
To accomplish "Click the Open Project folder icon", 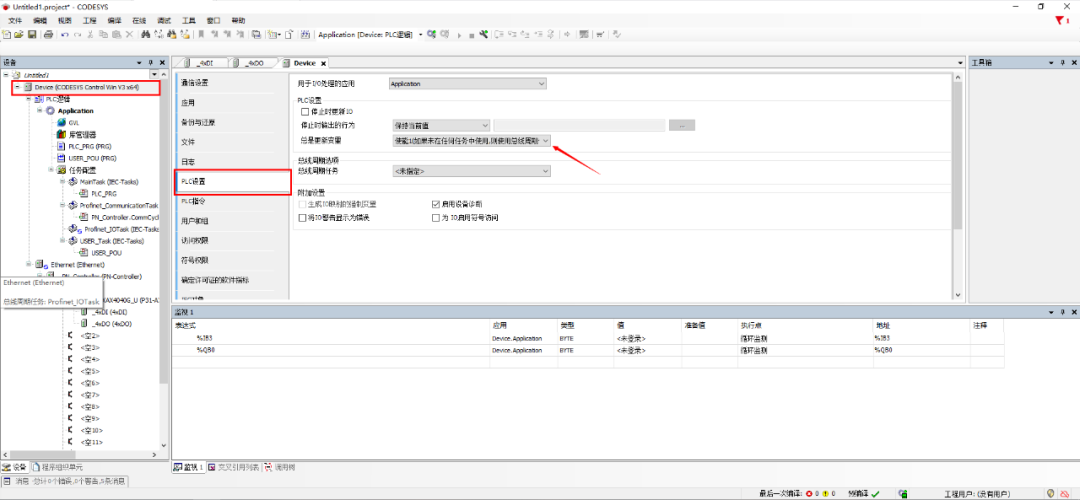I will pos(19,34).
